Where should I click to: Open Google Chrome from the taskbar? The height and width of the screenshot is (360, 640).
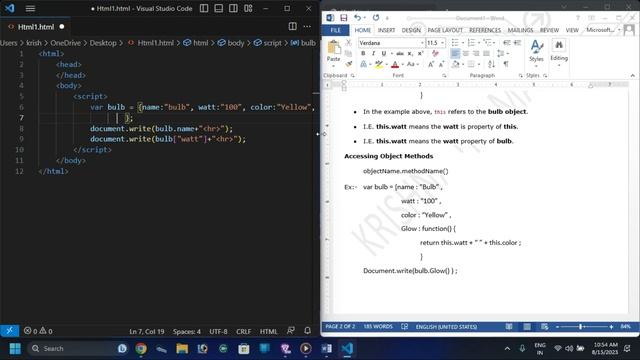141,349
